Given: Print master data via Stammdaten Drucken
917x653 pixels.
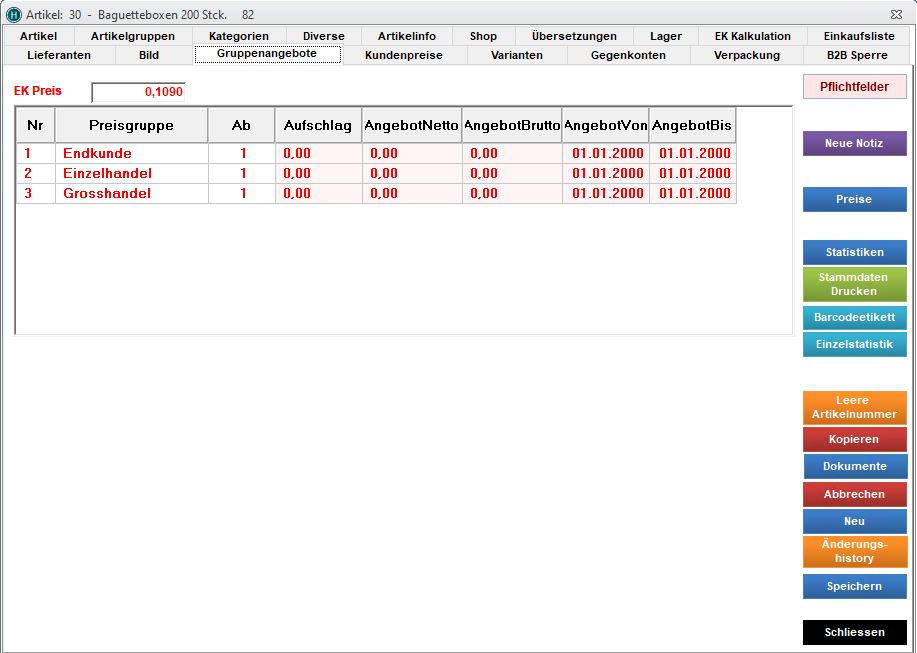Looking at the screenshot, I should click(x=854, y=285).
